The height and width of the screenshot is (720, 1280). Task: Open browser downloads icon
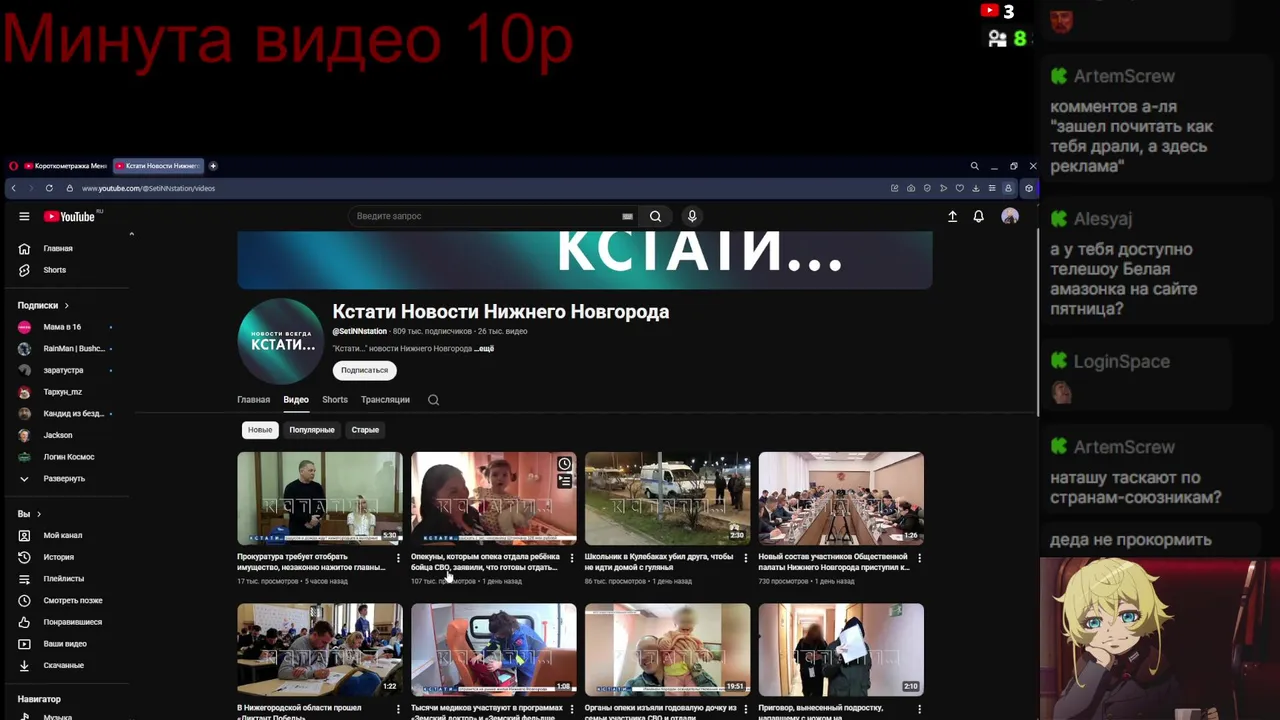976,188
